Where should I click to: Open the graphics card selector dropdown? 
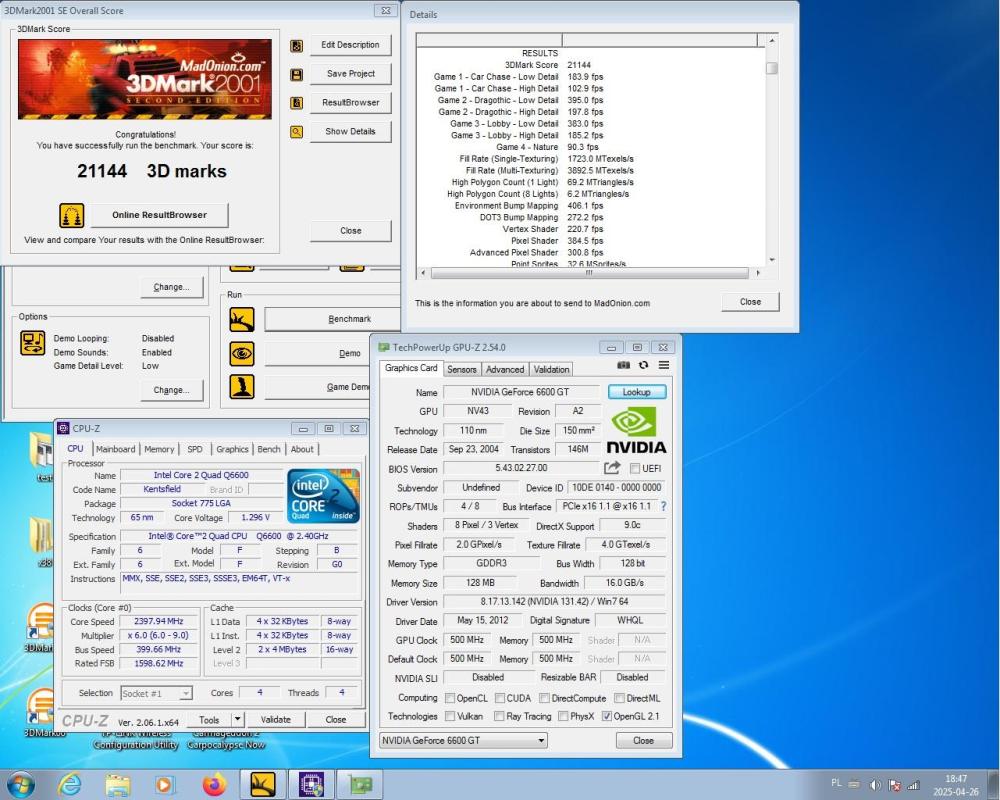click(541, 740)
